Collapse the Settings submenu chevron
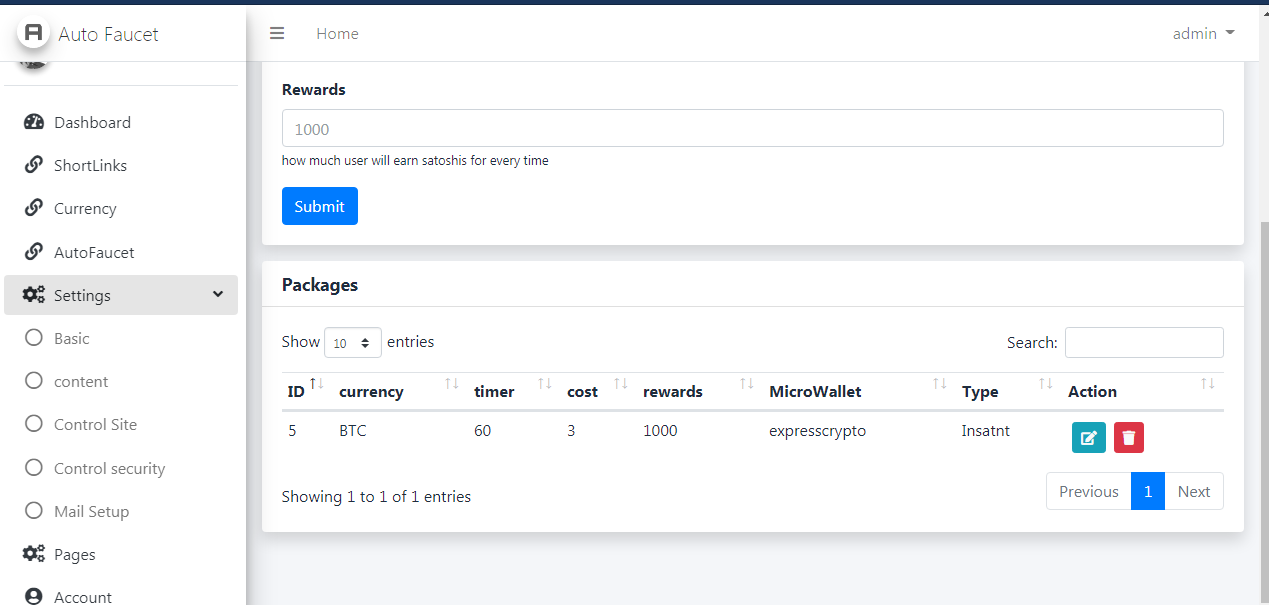 218,295
